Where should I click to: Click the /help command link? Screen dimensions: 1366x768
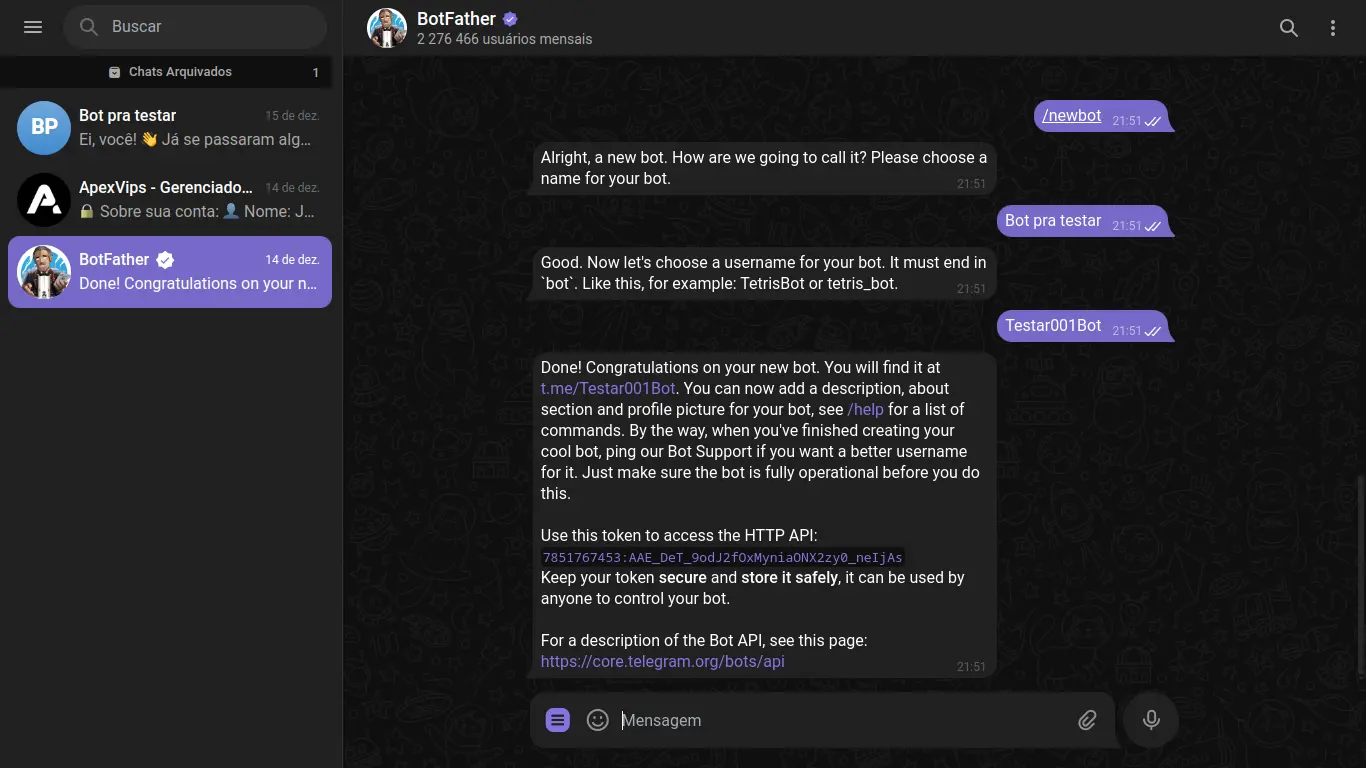[865, 409]
